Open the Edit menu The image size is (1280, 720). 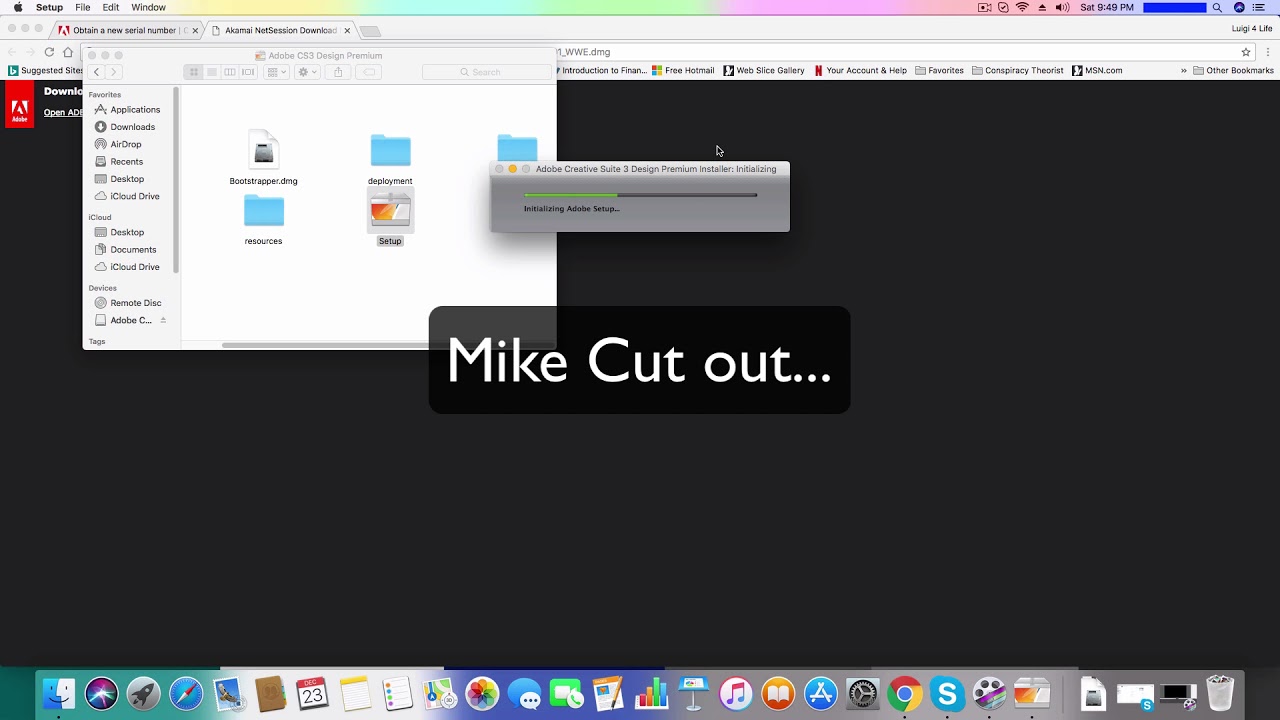111,7
